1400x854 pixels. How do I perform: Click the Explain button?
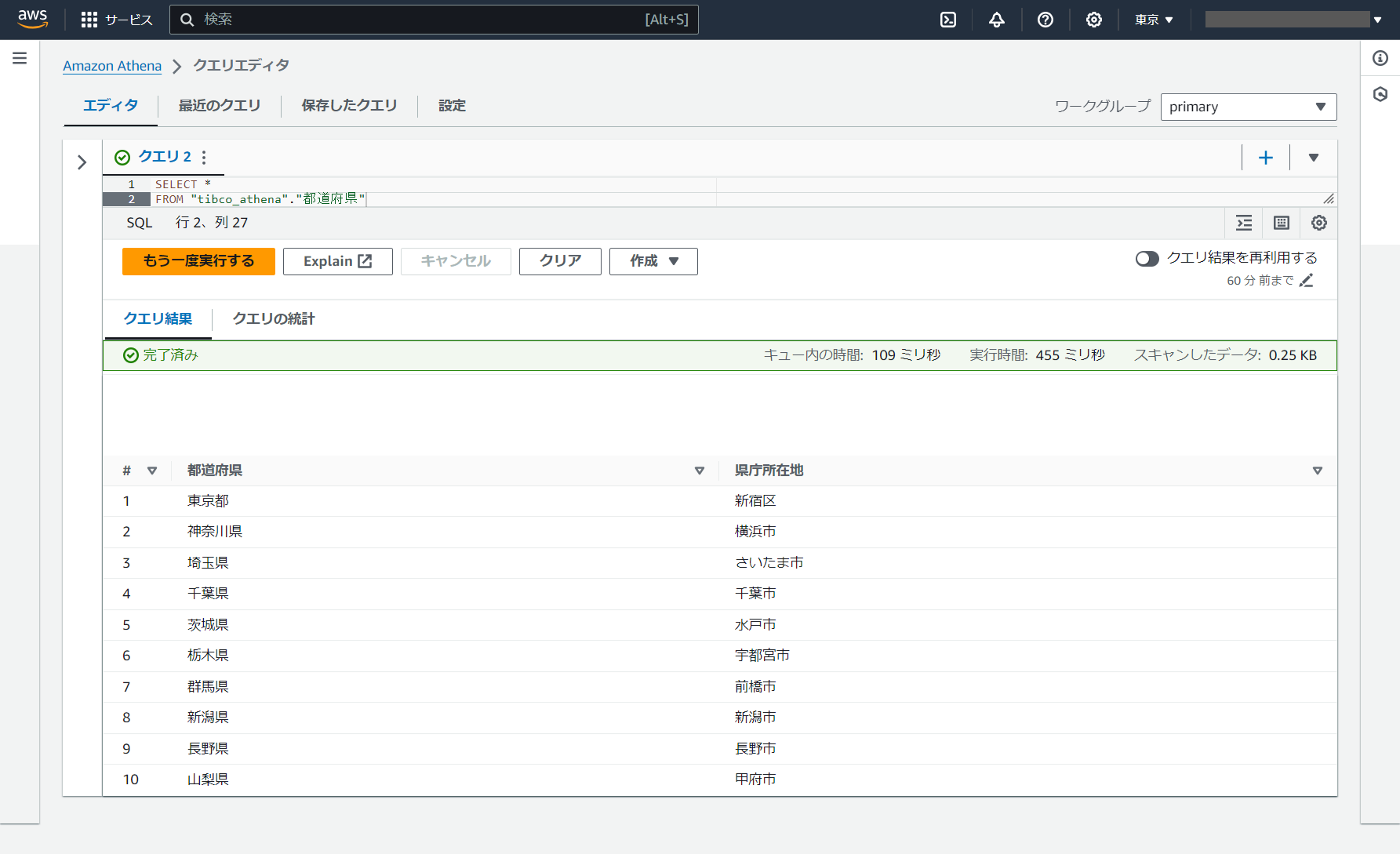338,261
